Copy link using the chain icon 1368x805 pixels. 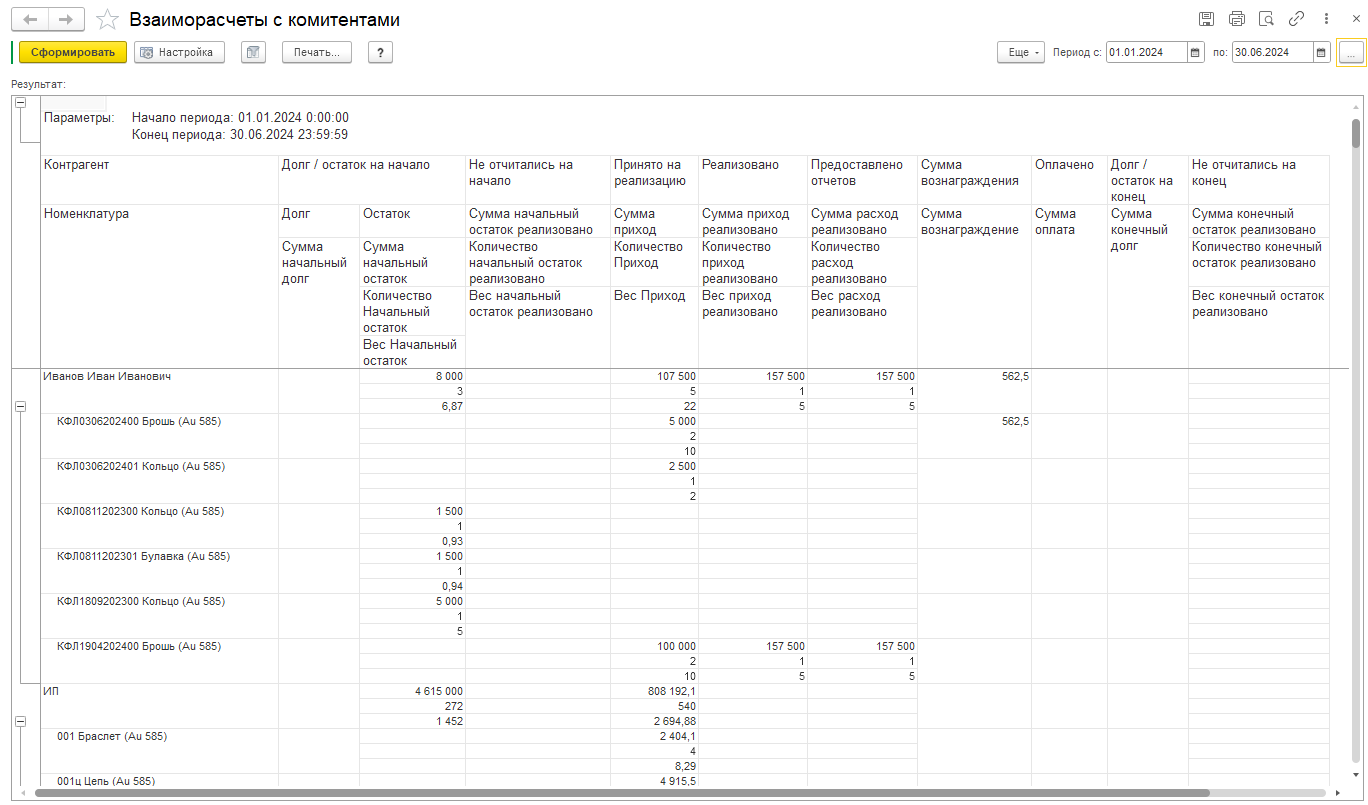[x=1296, y=19]
